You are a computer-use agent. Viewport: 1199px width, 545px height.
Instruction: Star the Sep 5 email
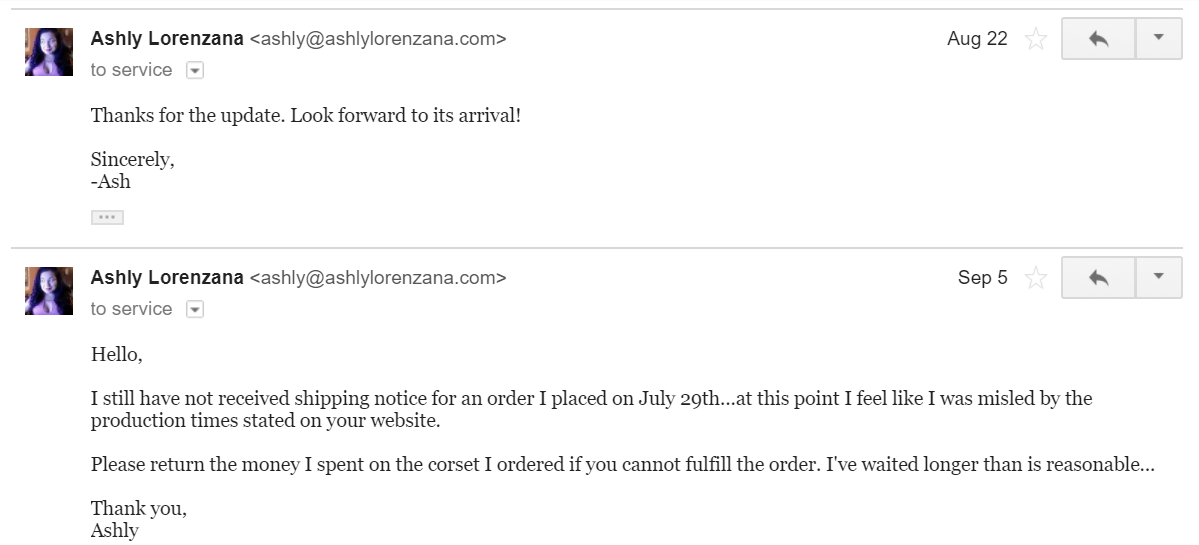point(1035,277)
